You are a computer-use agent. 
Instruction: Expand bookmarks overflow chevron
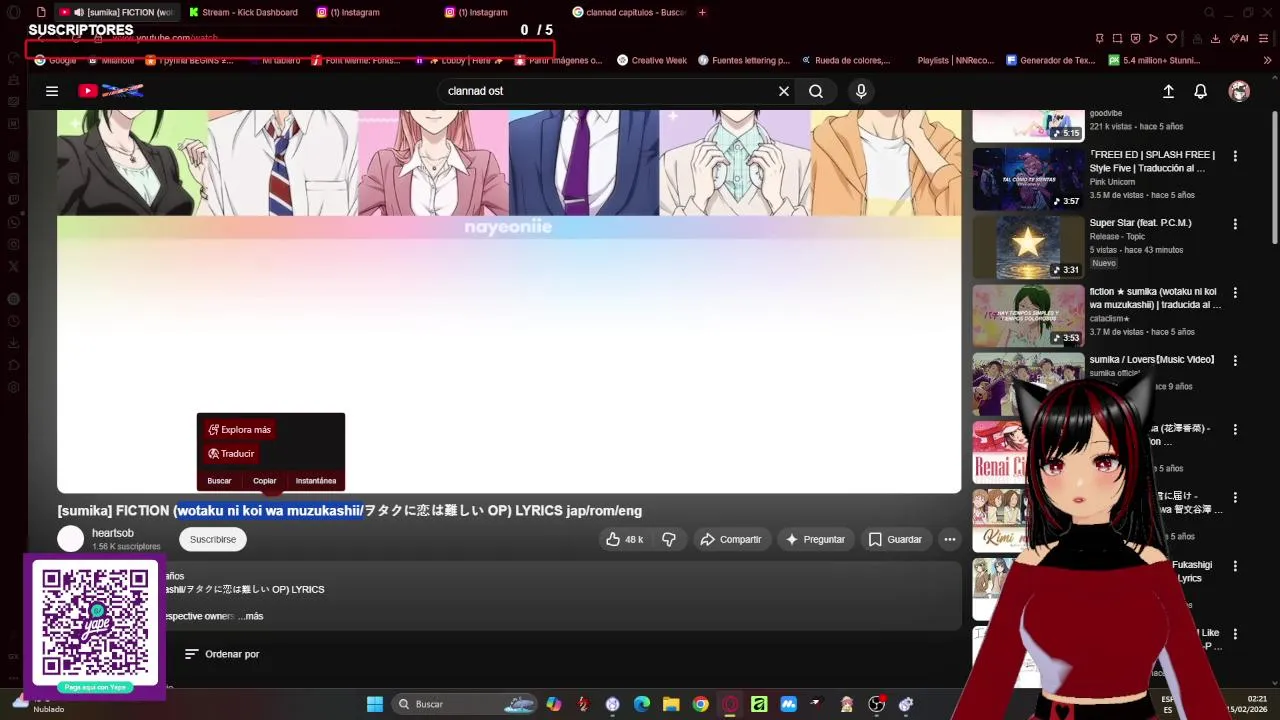pyautogui.click(x=1267, y=60)
